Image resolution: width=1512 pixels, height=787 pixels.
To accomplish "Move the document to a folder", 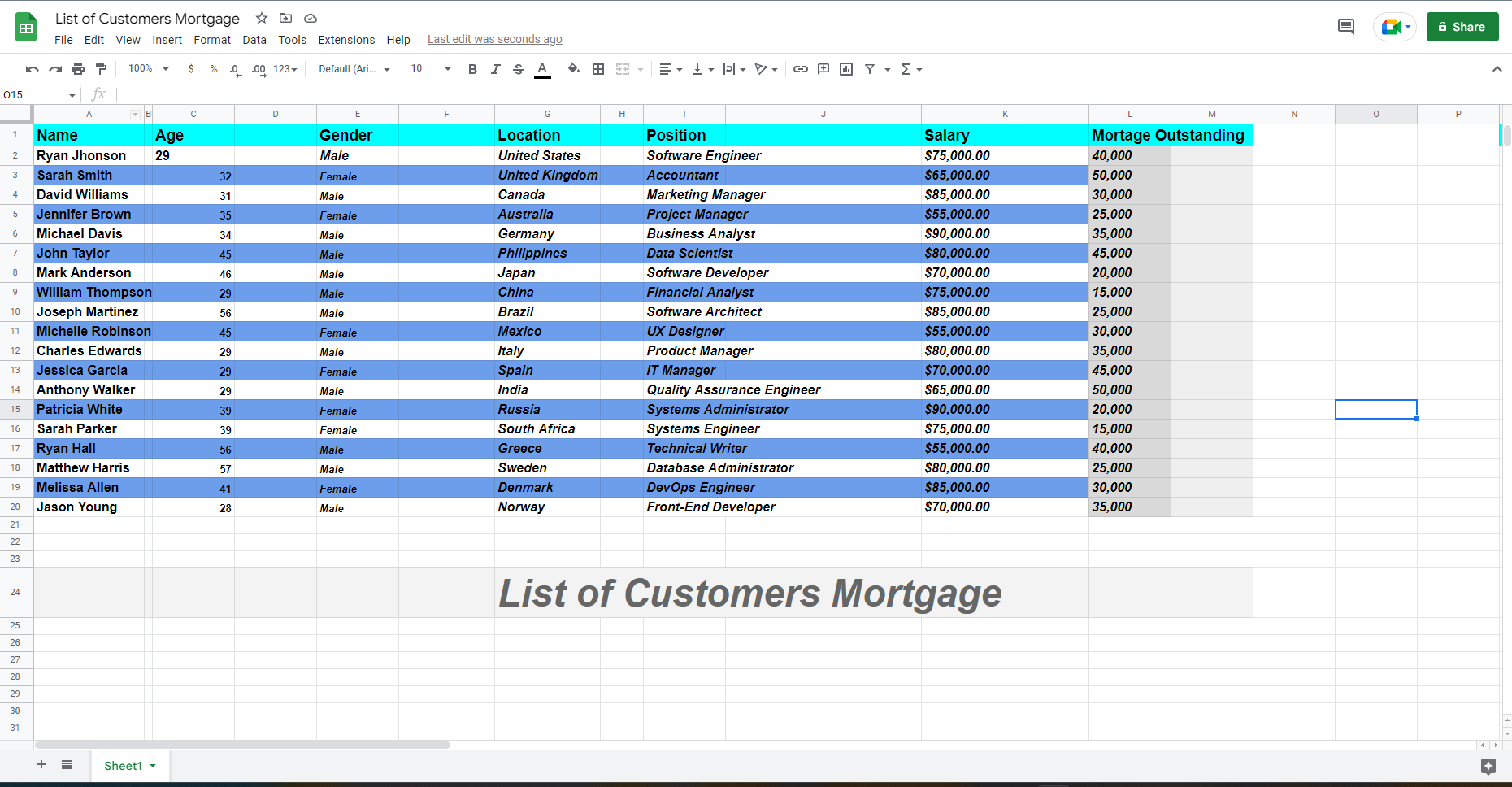I will [x=285, y=18].
